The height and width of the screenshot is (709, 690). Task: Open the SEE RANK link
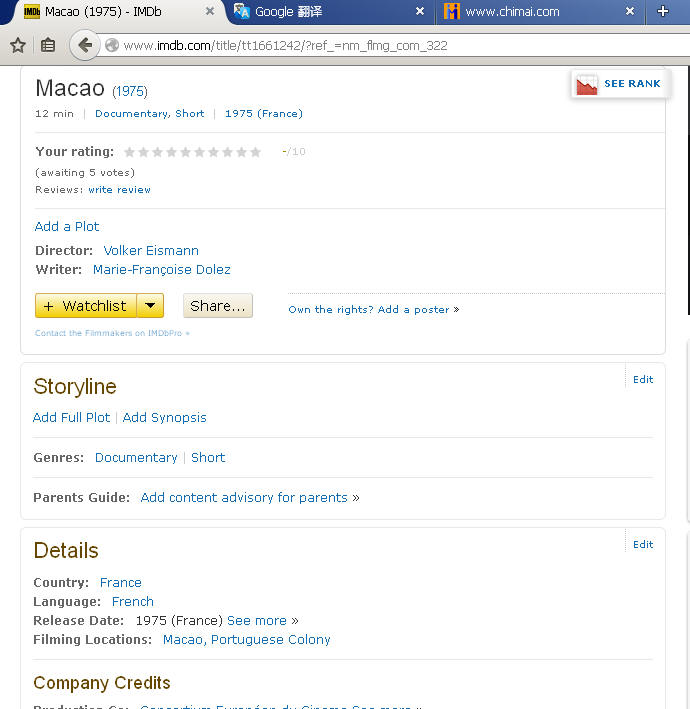pos(632,84)
